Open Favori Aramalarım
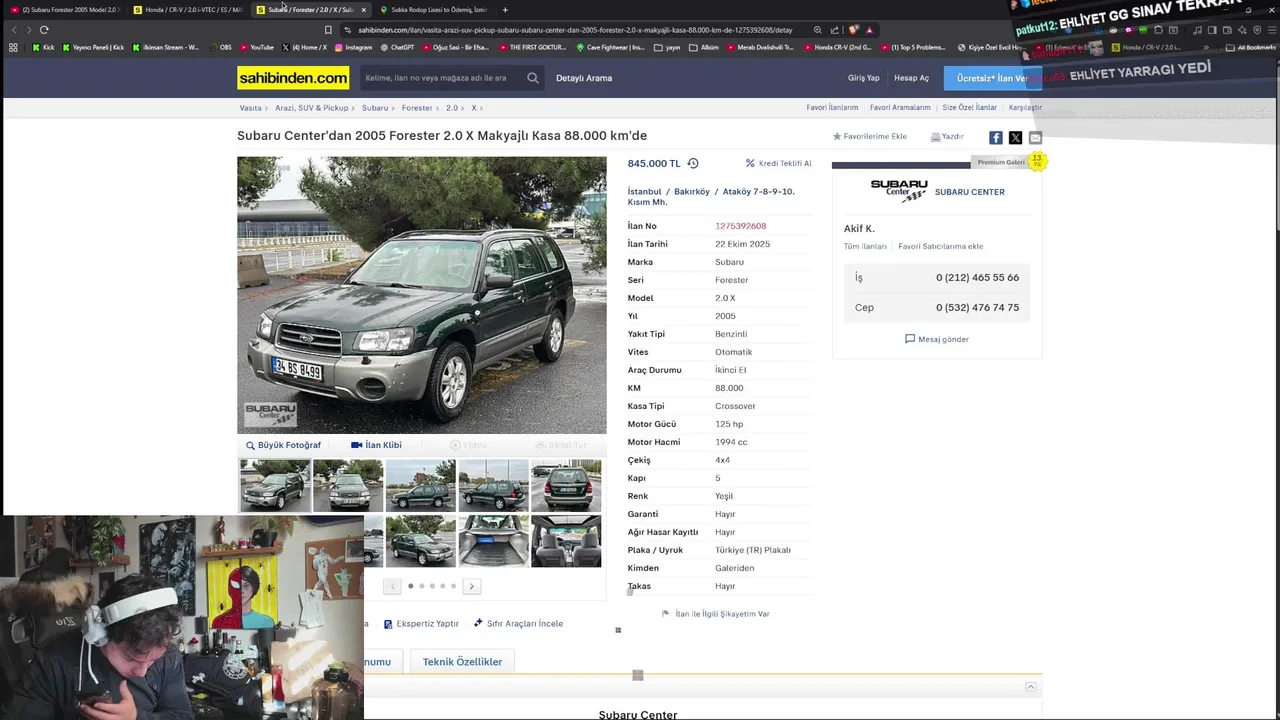This screenshot has width=1280, height=720. [x=900, y=107]
